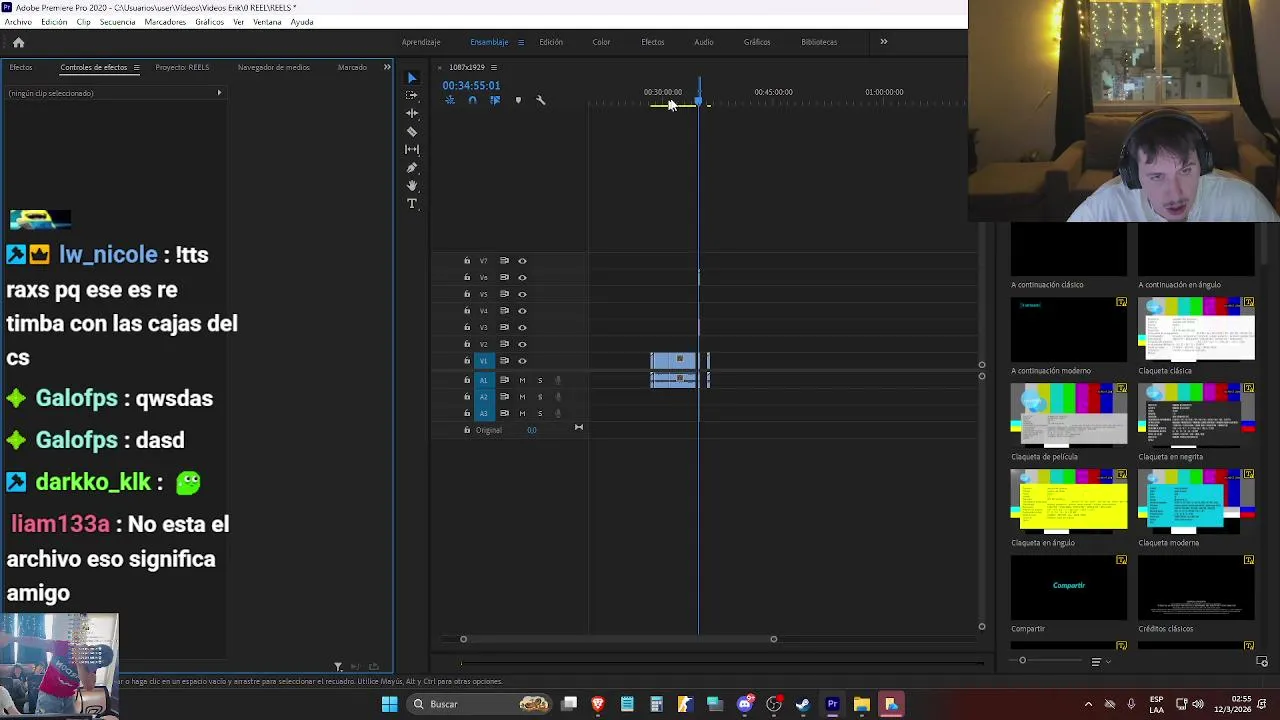
Task: Select the Ripple Edit tool
Action: point(411,113)
